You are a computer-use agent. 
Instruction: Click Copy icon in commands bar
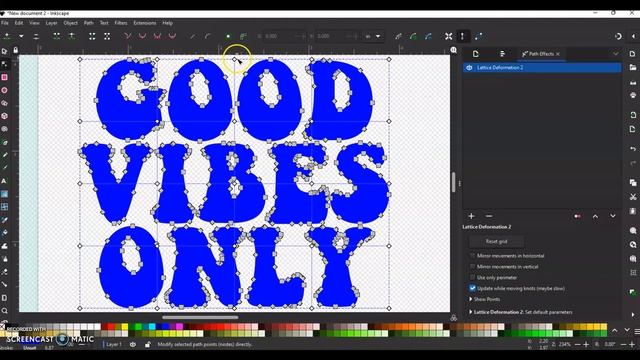pyautogui.click(x=633, y=182)
